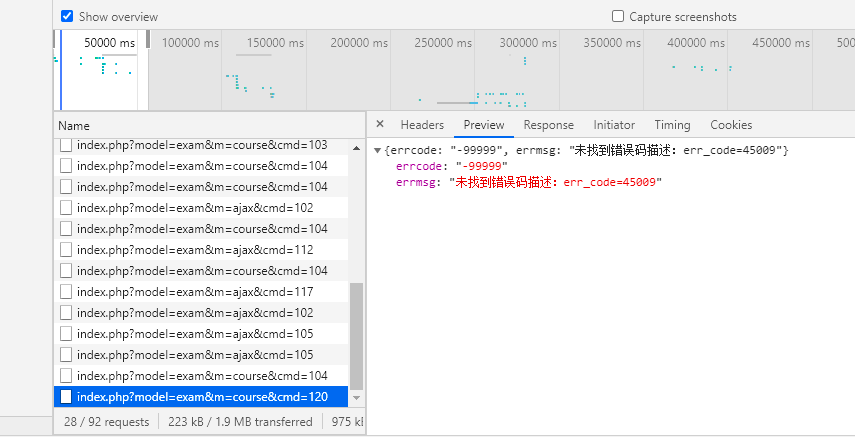The image size is (855, 437).
Task: Click the purple errmsg key
Action: [416, 183]
